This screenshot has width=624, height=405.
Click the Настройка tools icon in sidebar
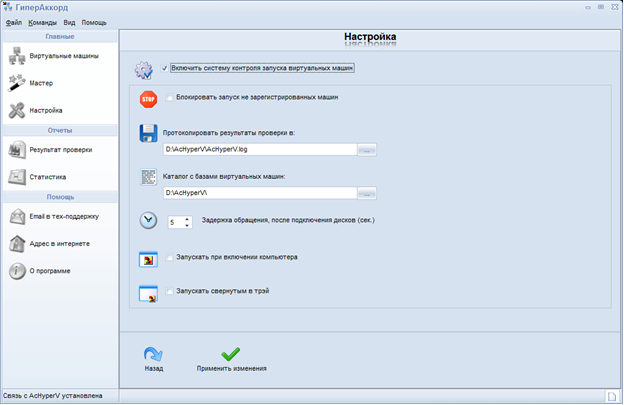pos(17,111)
